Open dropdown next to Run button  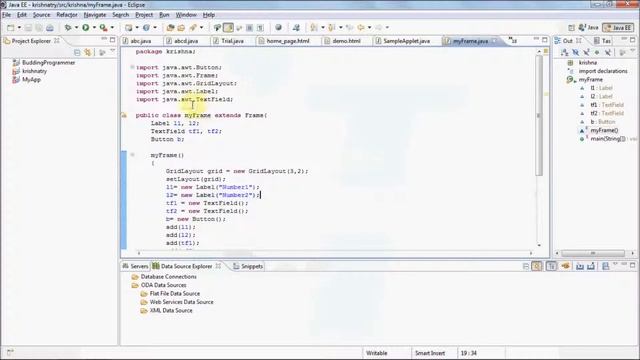(x=94, y=28)
